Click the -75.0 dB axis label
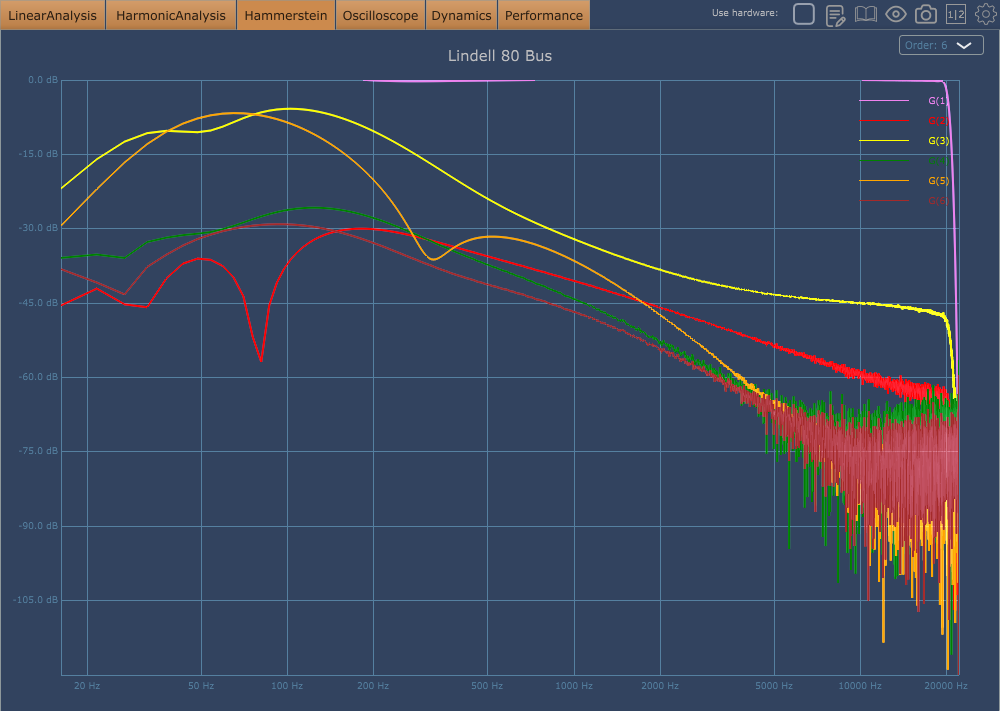 click(x=39, y=451)
